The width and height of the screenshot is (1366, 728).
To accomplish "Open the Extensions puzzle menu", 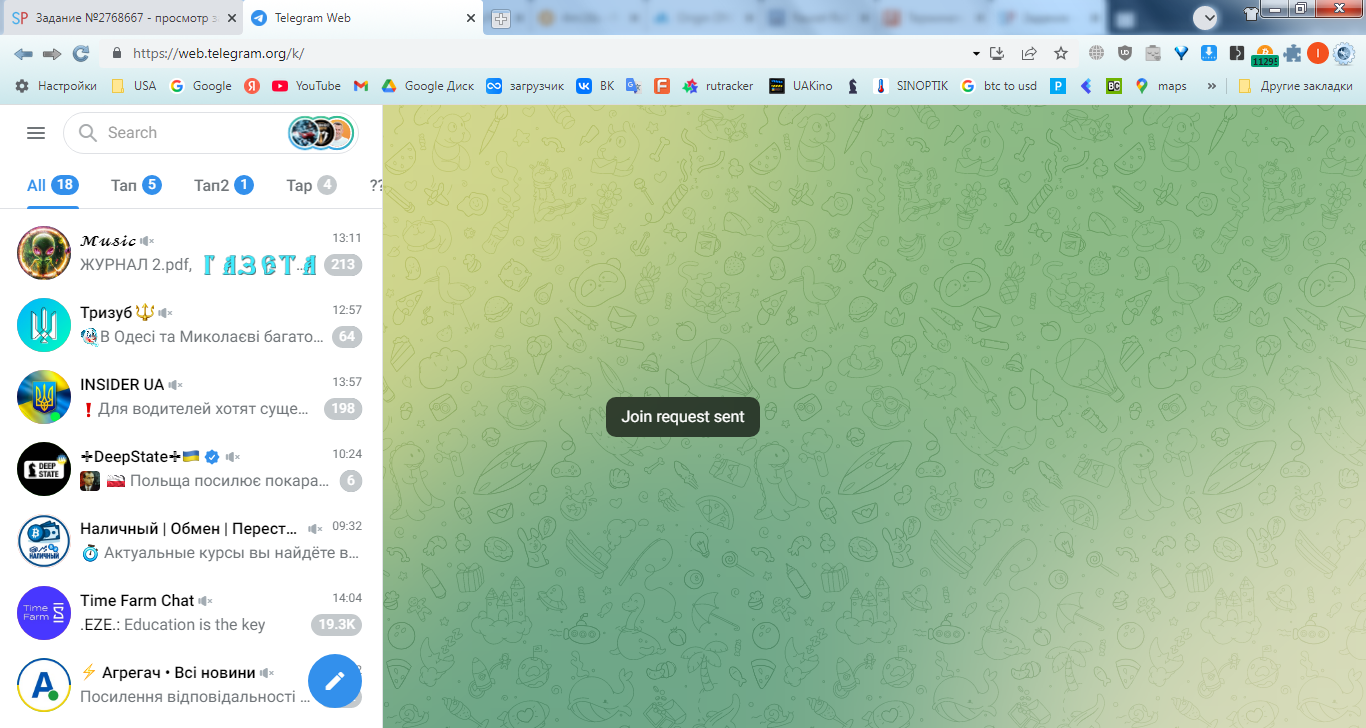I will click(1293, 54).
